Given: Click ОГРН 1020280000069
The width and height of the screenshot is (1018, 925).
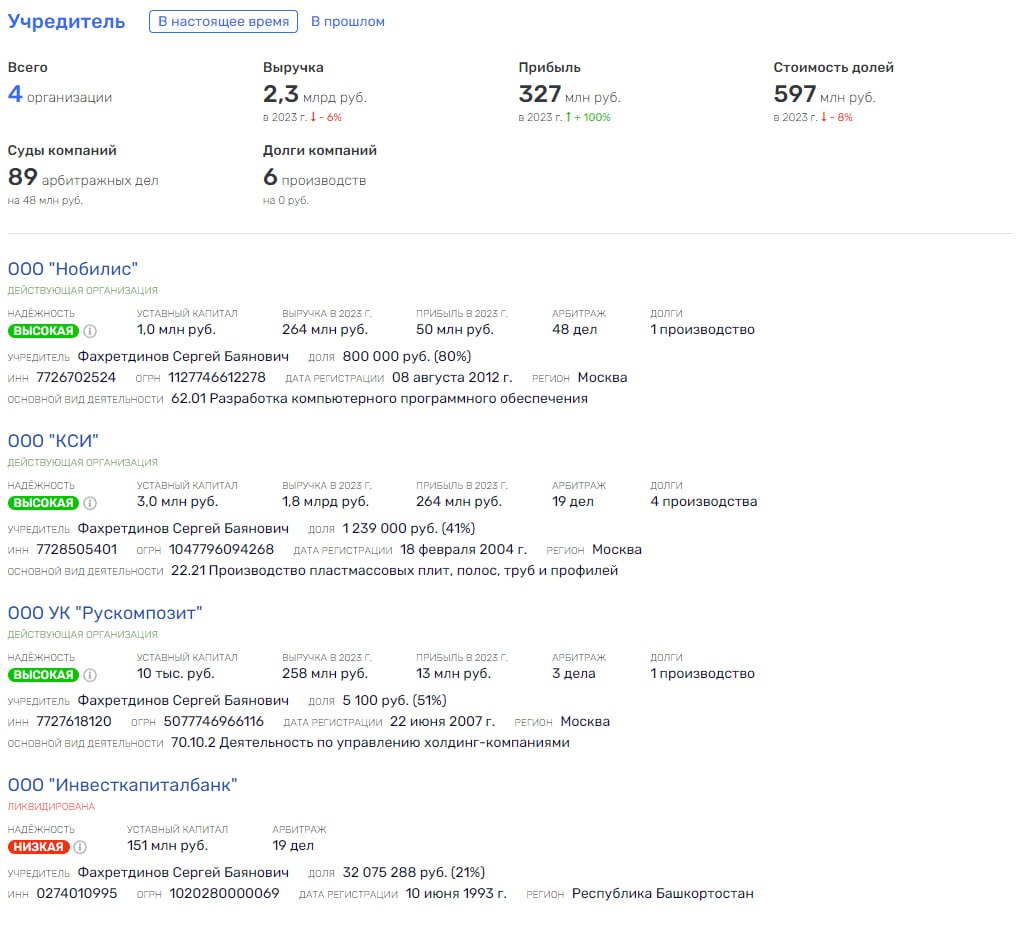Looking at the screenshot, I should coord(224,893).
